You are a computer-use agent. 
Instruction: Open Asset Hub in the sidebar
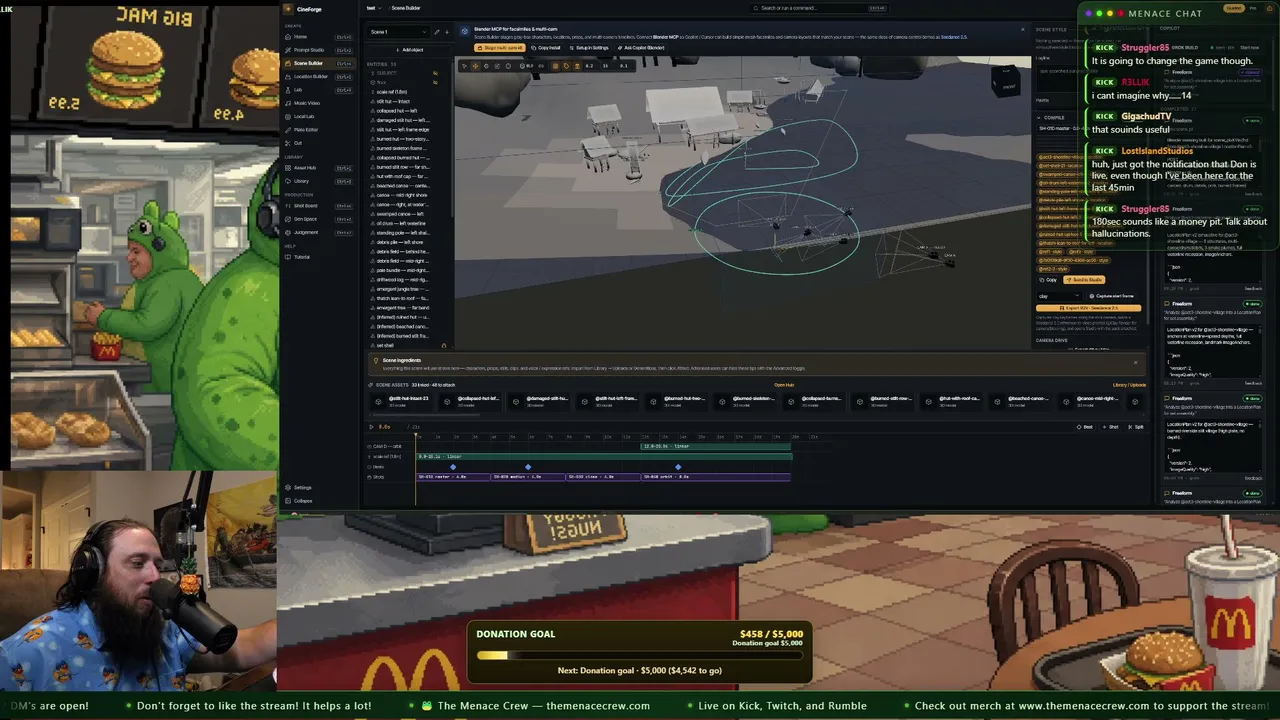318,168
